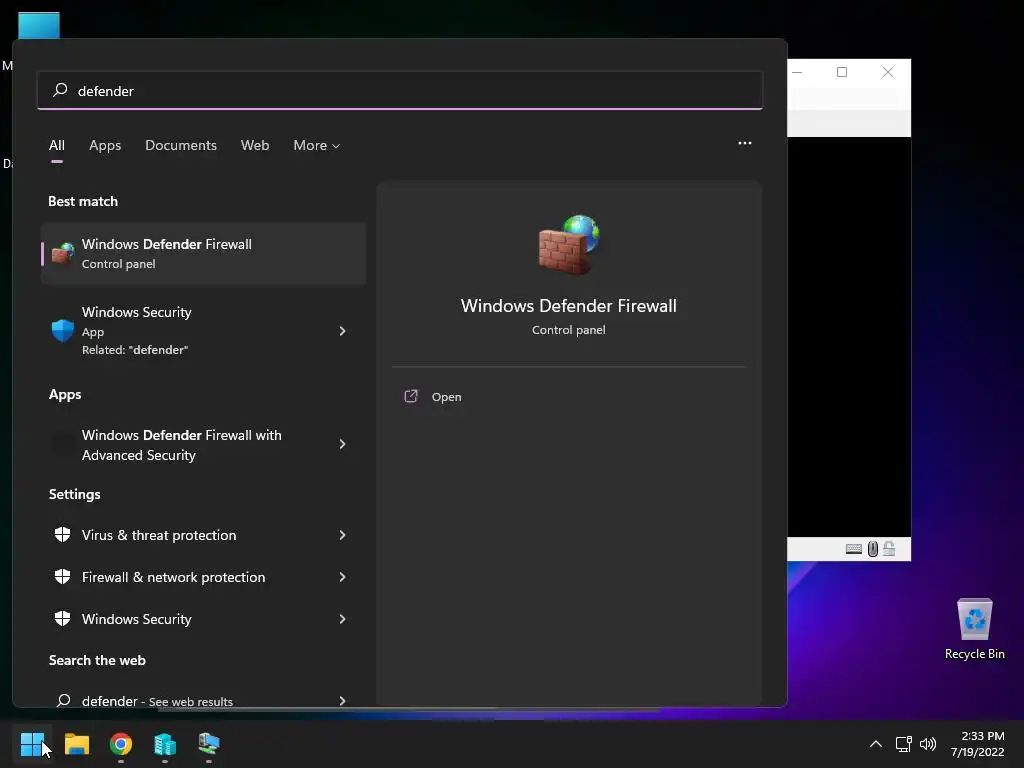
Task: Open File Explorer from the taskbar
Action: pos(76,744)
